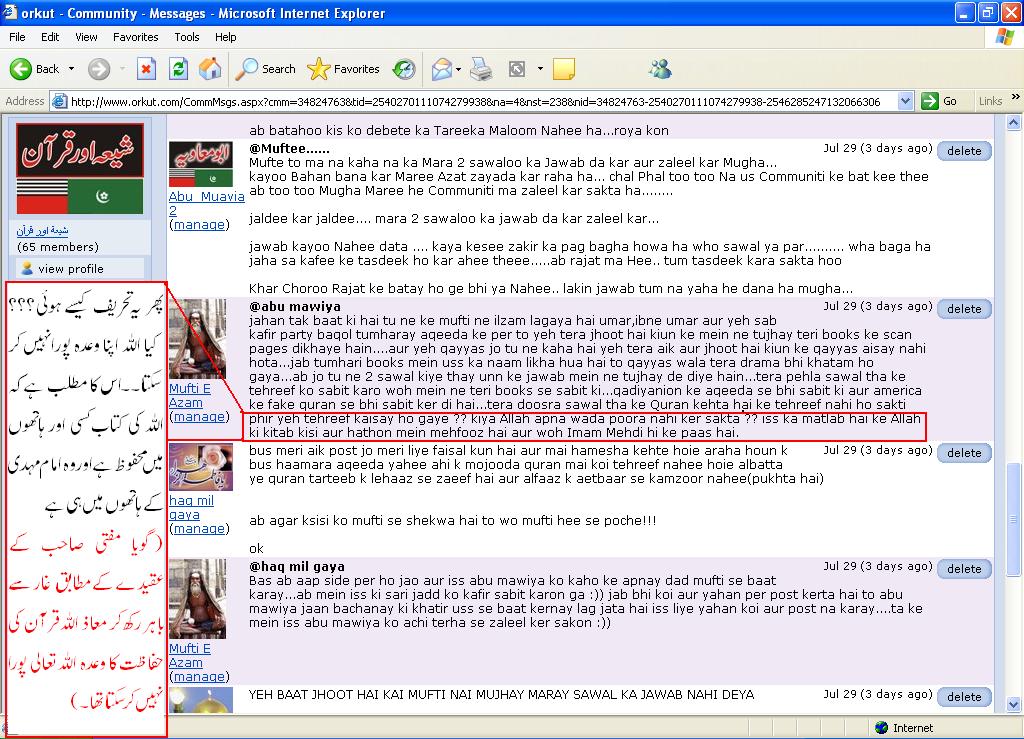Expand the Mail button dropdown arrow
Screen dimensions: 1024x739
(x=458, y=69)
